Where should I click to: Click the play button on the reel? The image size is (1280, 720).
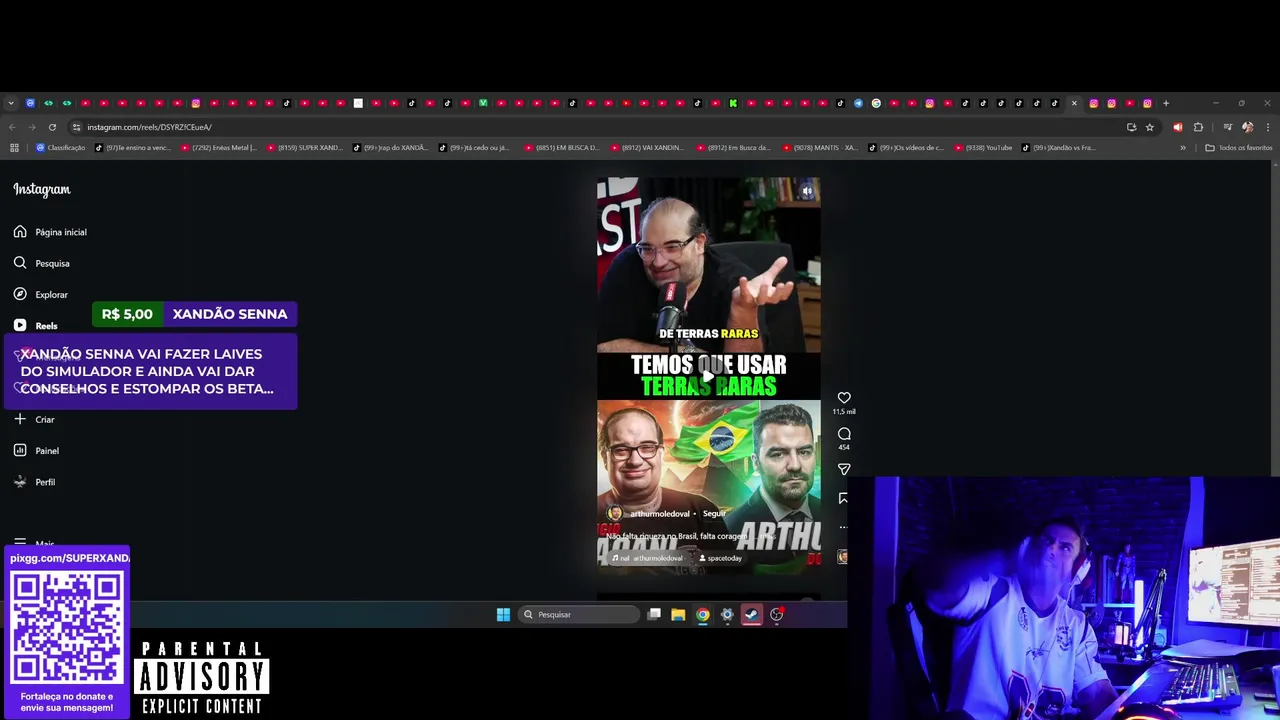point(708,376)
